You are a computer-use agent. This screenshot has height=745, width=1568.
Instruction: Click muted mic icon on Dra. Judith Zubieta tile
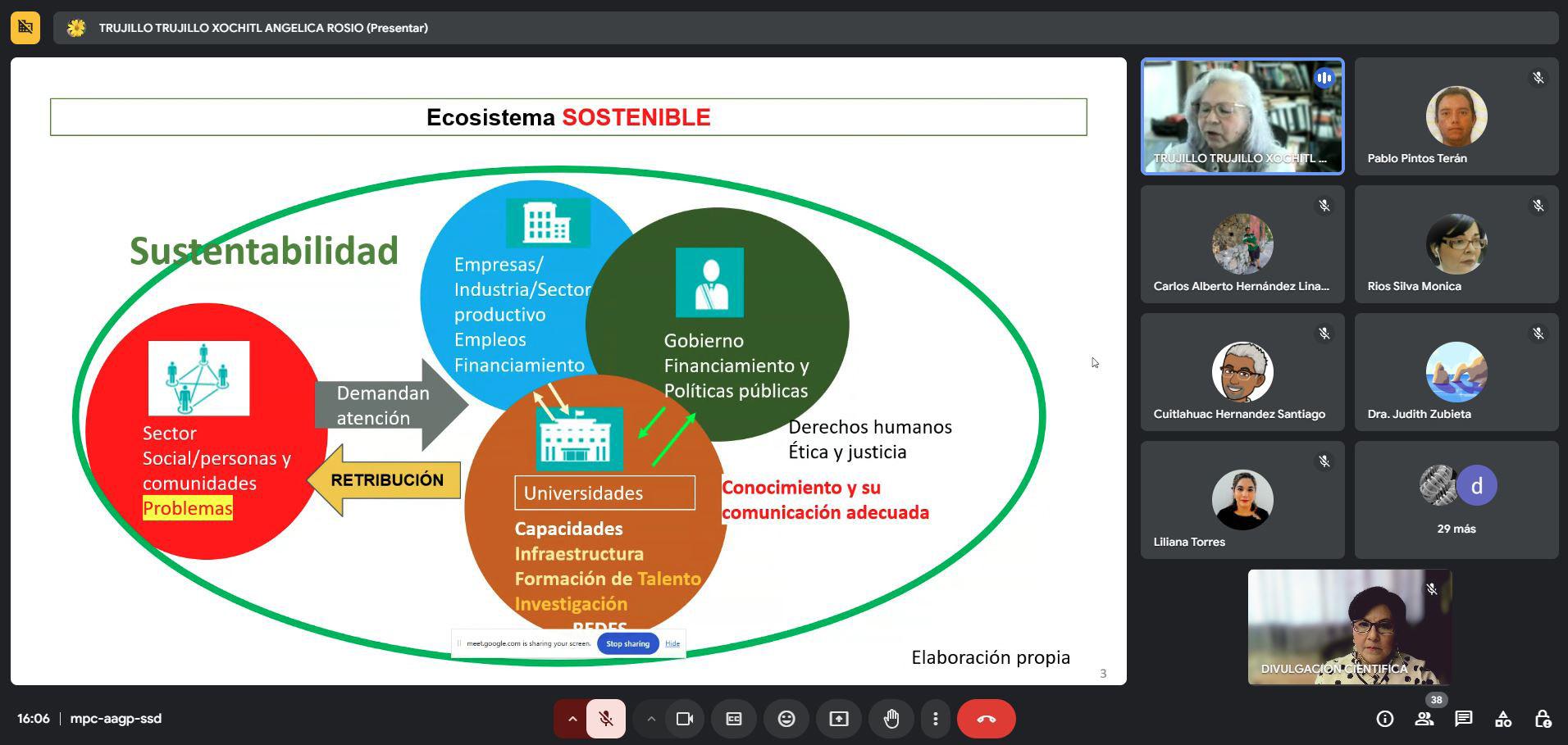pos(1538,334)
